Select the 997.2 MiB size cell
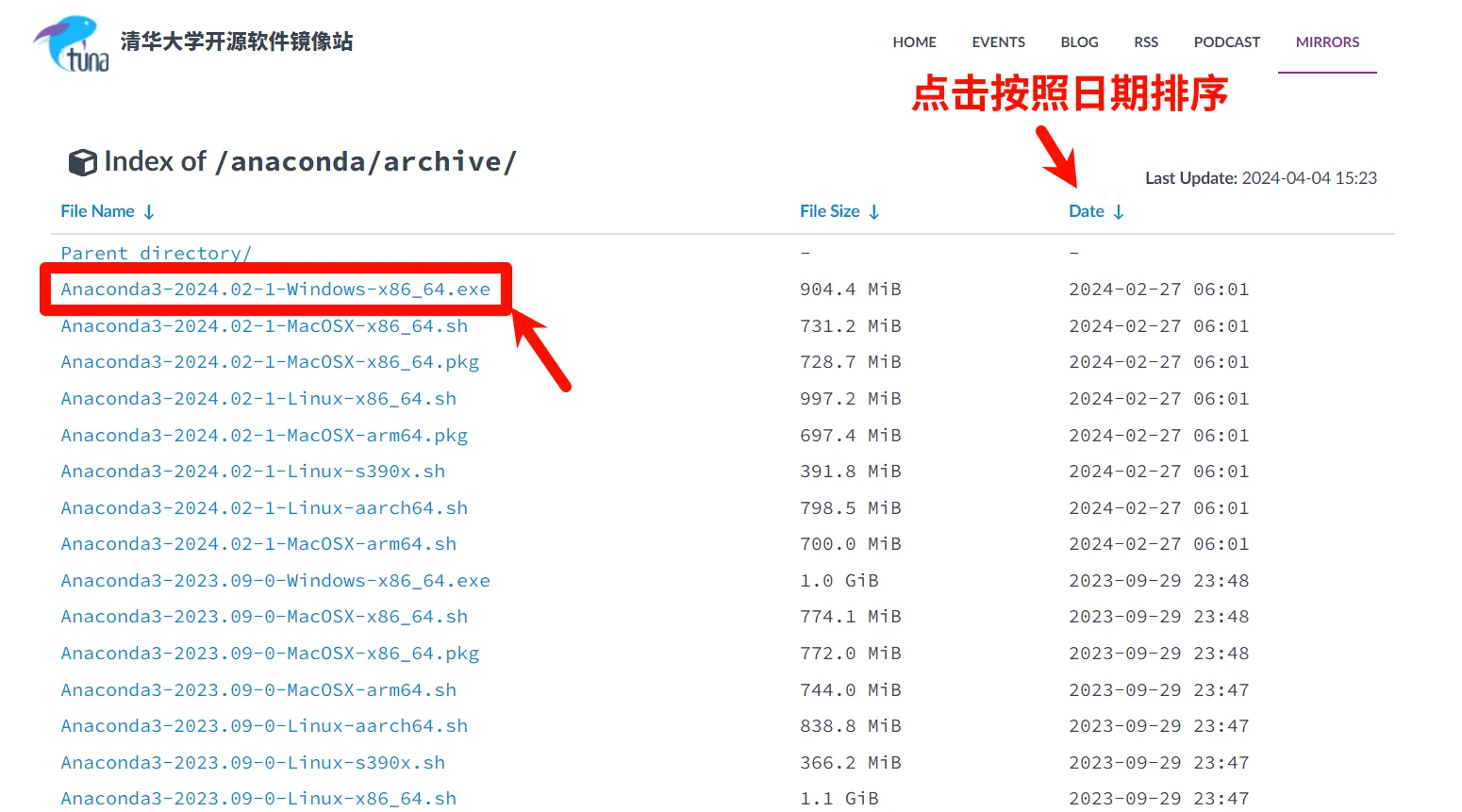The width and height of the screenshot is (1462, 812). (851, 399)
